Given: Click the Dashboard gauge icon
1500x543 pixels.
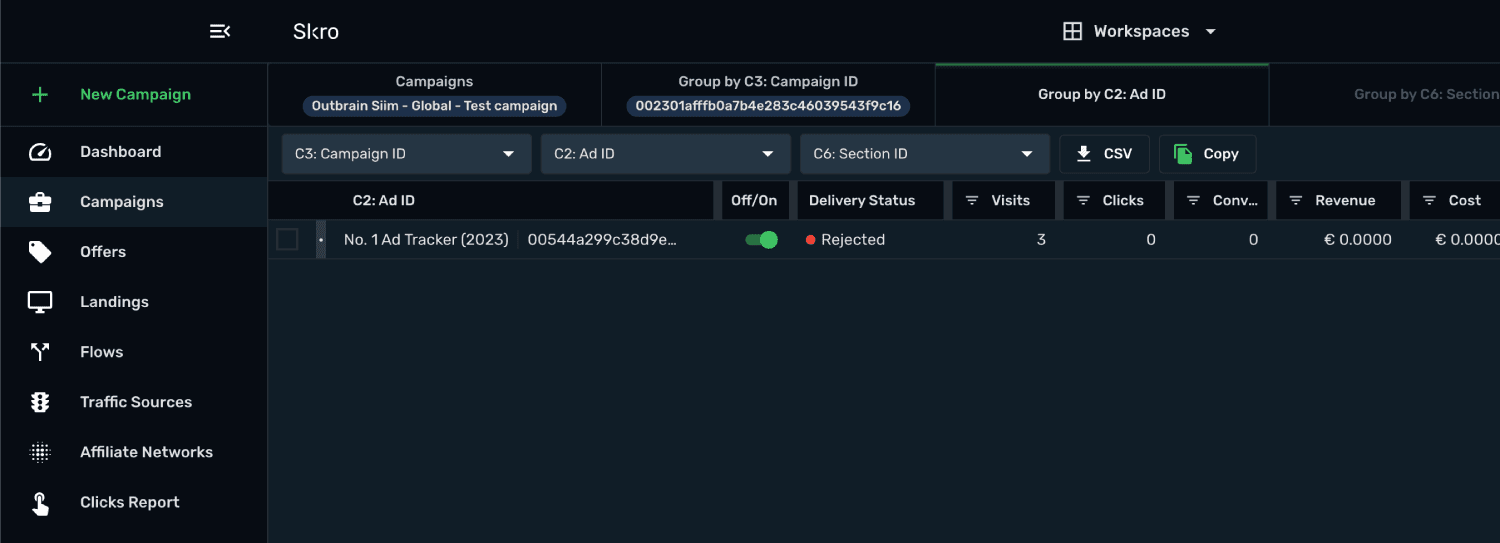Looking at the screenshot, I should click(x=40, y=152).
